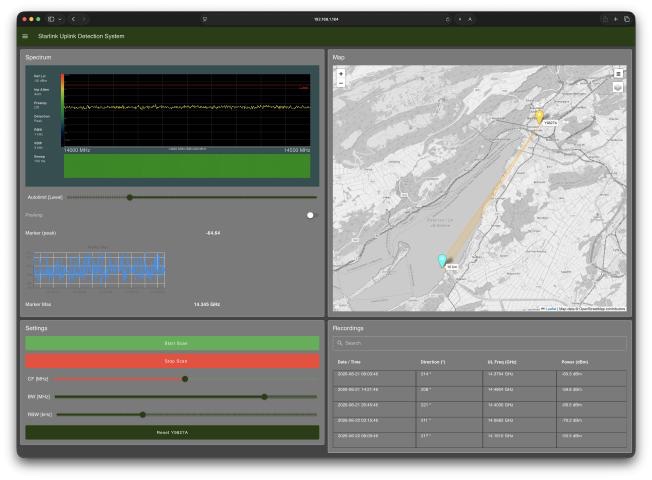Screen dimensions: 652x480
Task: Go back with the browser back arrow
Action: tap(73, 19)
